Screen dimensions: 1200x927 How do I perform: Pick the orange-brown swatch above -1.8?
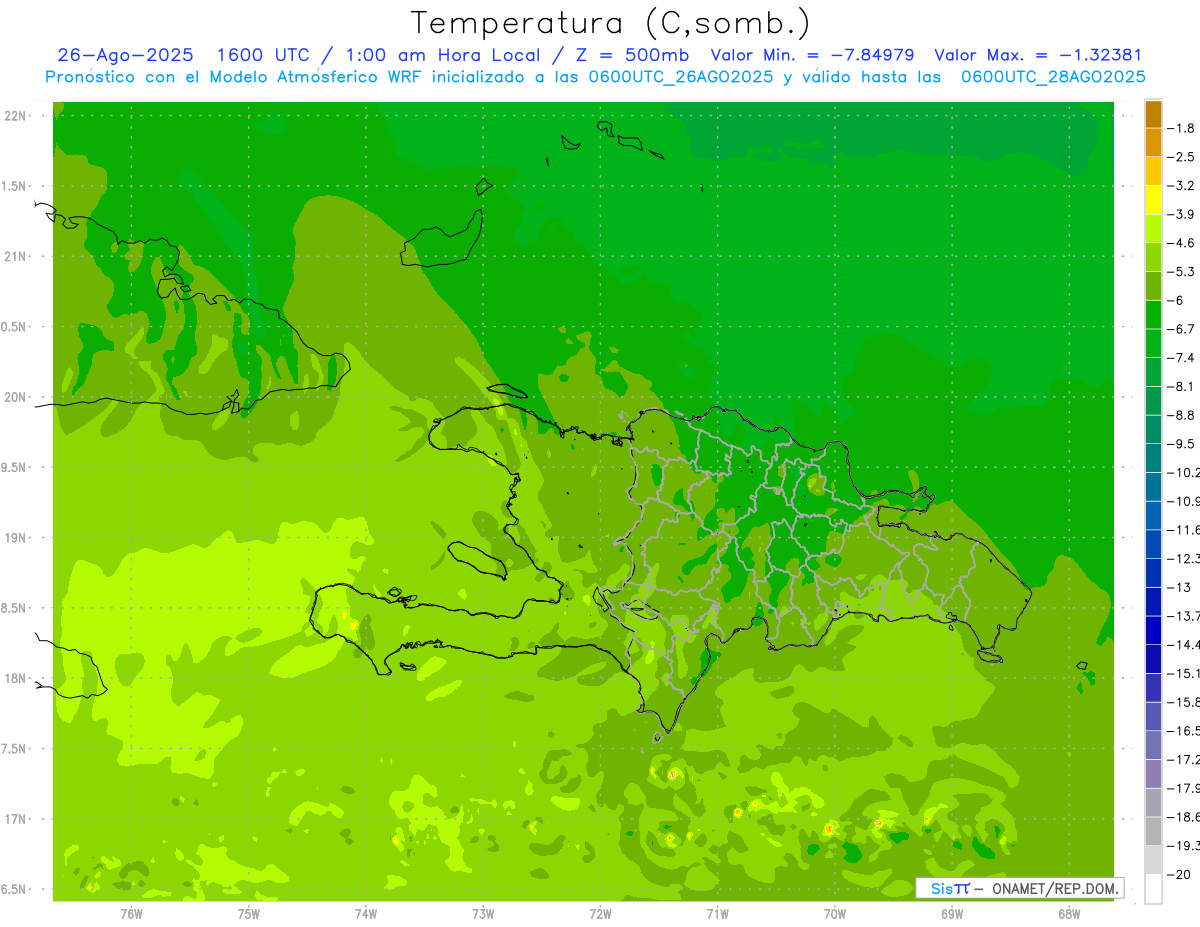pyautogui.click(x=1153, y=114)
